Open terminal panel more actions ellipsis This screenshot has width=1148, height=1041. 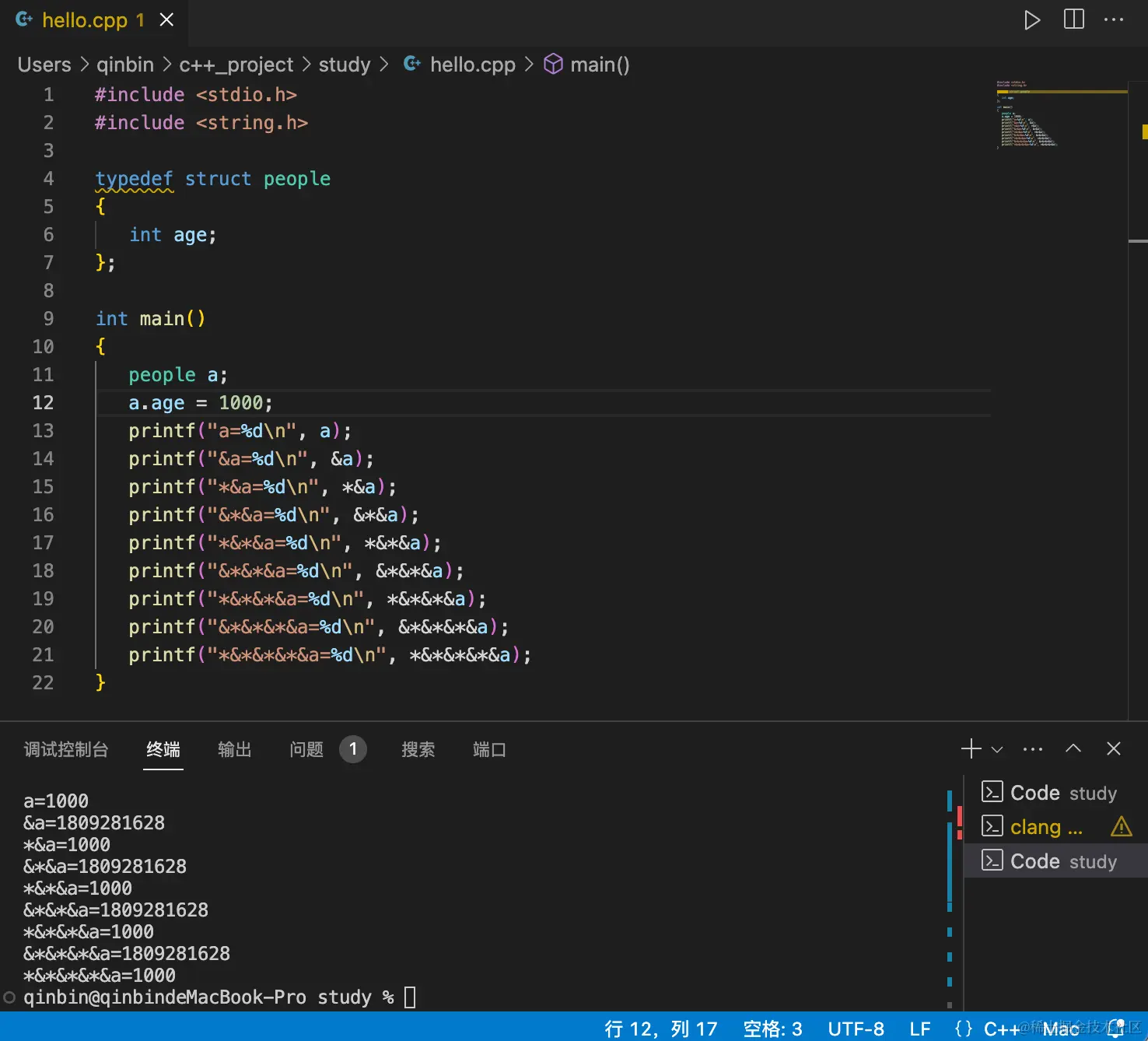tap(1033, 749)
